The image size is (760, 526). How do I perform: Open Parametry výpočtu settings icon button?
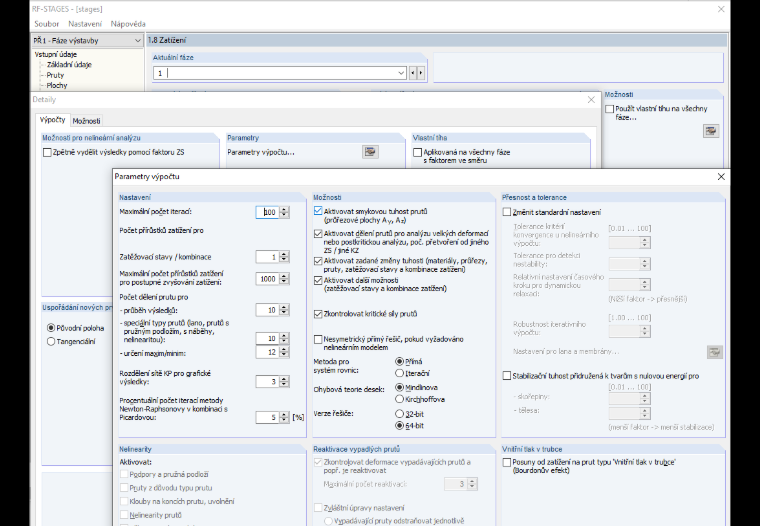coord(370,152)
